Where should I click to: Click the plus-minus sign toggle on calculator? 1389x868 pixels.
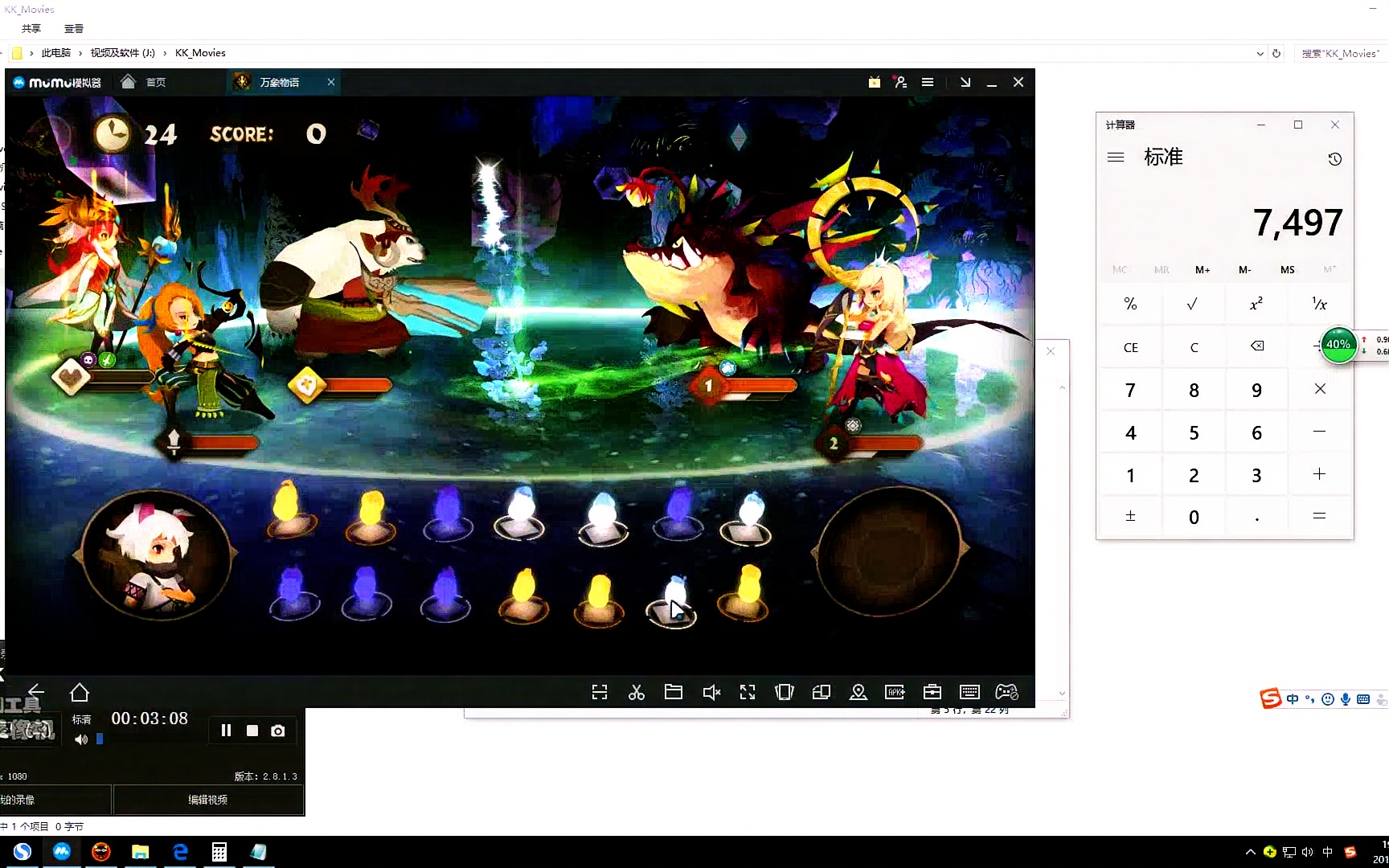coord(1130,516)
